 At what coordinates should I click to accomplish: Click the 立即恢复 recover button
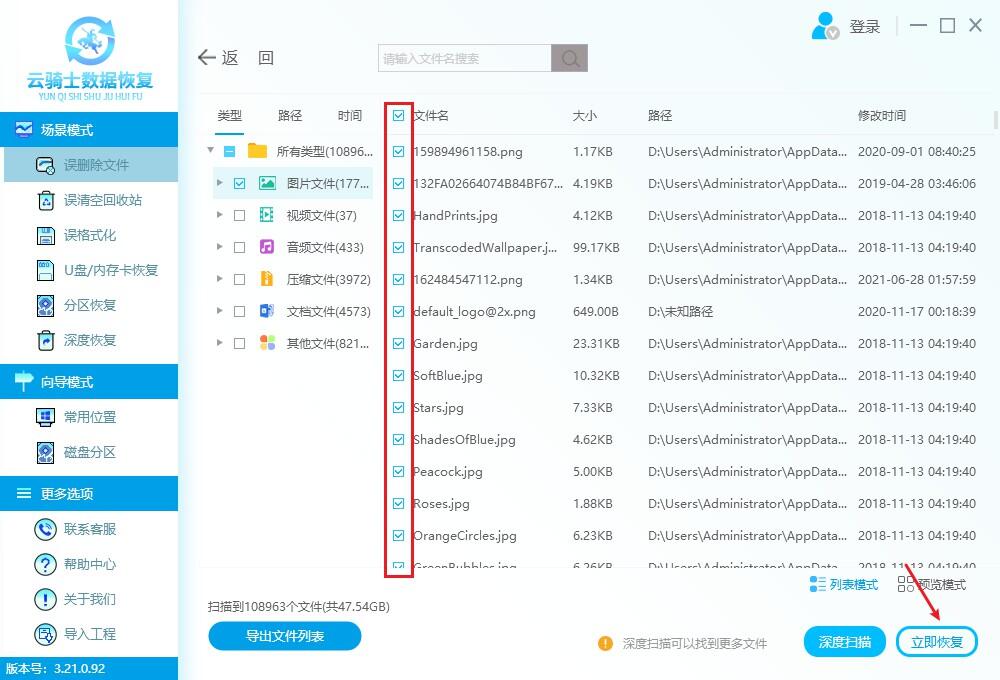pos(936,641)
